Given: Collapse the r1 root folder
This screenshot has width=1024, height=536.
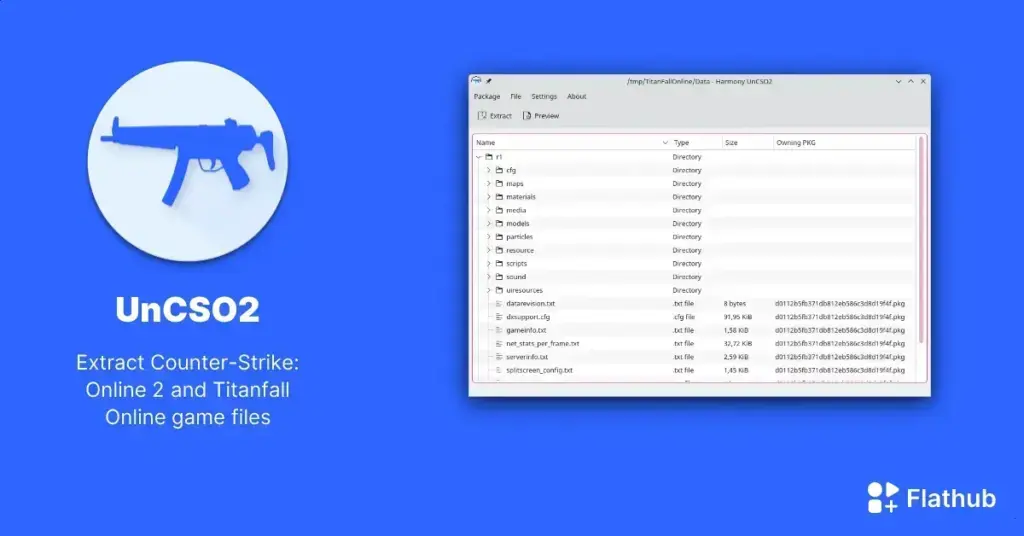Looking at the screenshot, I should 479,157.
